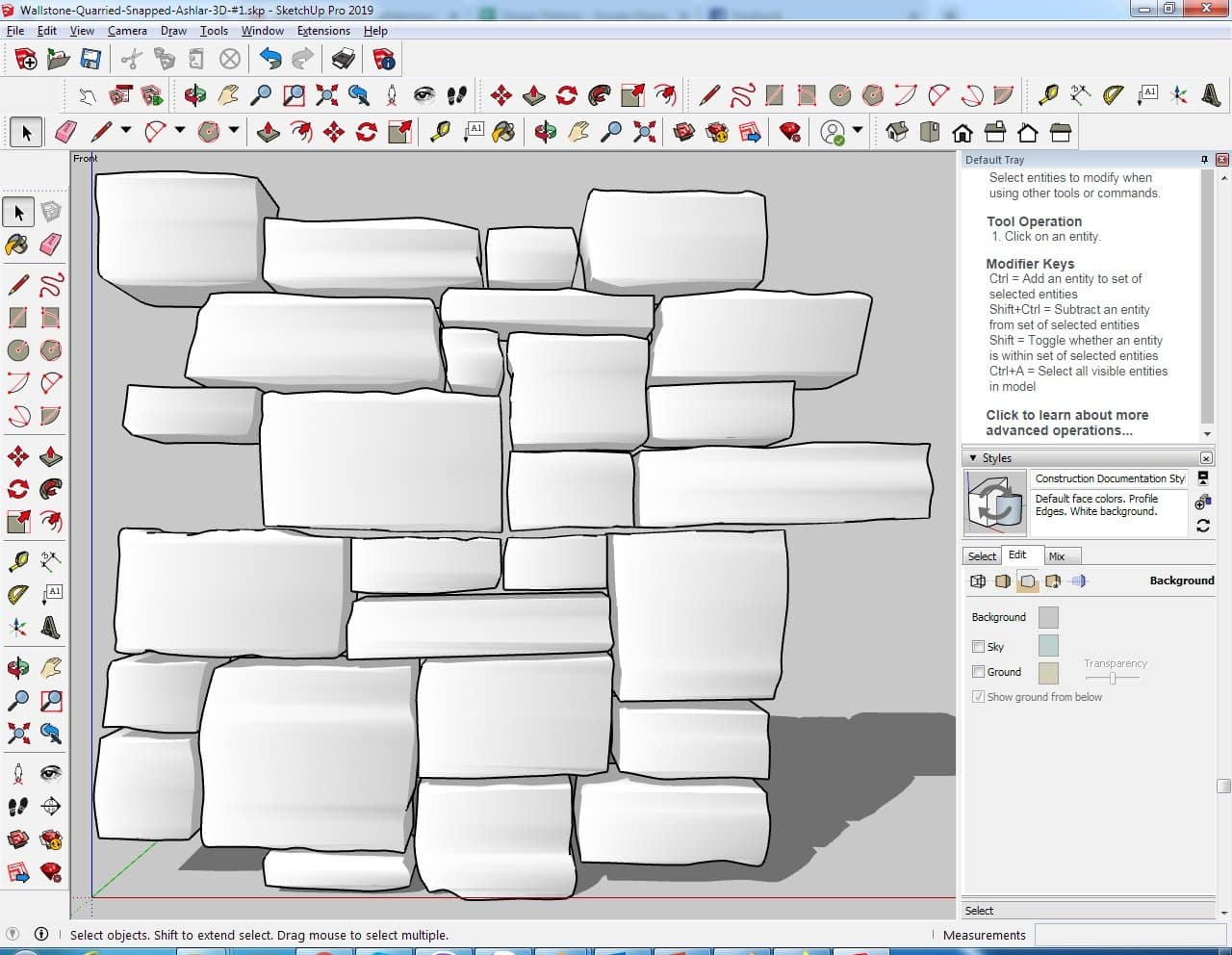Viewport: 1232px width, 955px height.
Task: Expand the Arc tool dropdown arrow
Action: [180, 131]
